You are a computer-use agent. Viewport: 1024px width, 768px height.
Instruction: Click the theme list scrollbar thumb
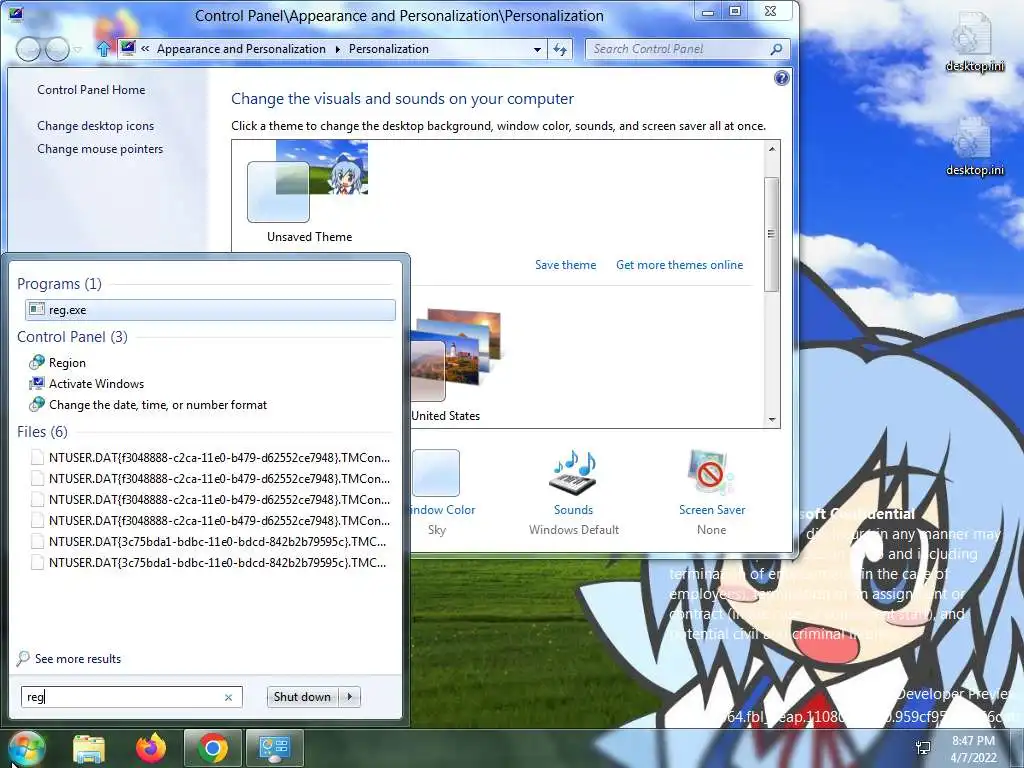pyautogui.click(x=772, y=234)
